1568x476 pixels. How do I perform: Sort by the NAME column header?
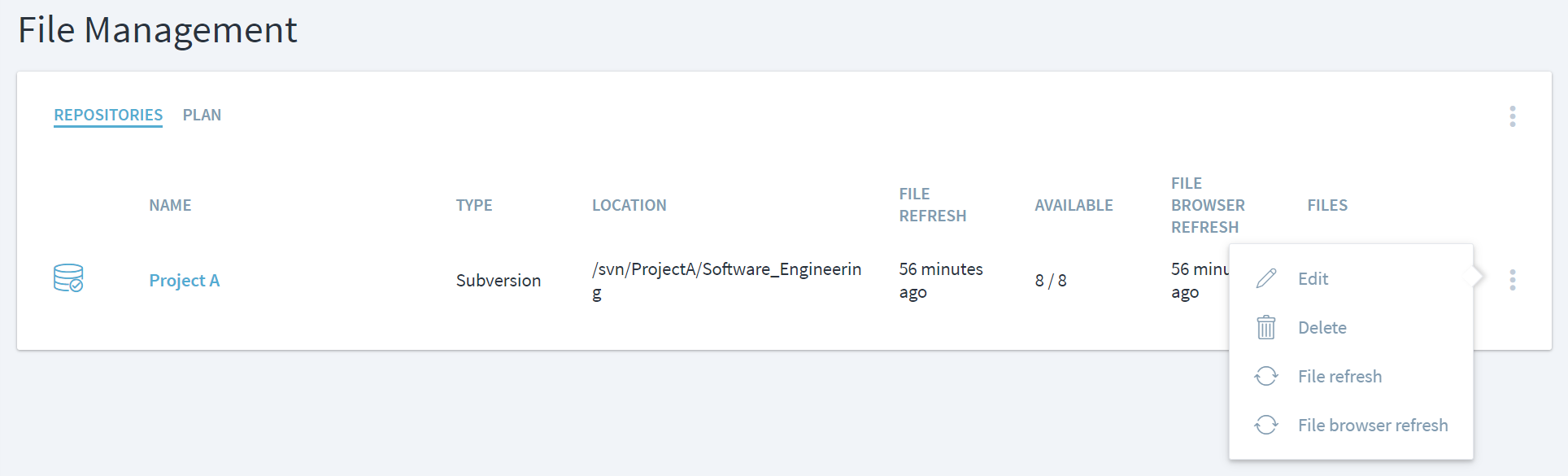coord(170,204)
